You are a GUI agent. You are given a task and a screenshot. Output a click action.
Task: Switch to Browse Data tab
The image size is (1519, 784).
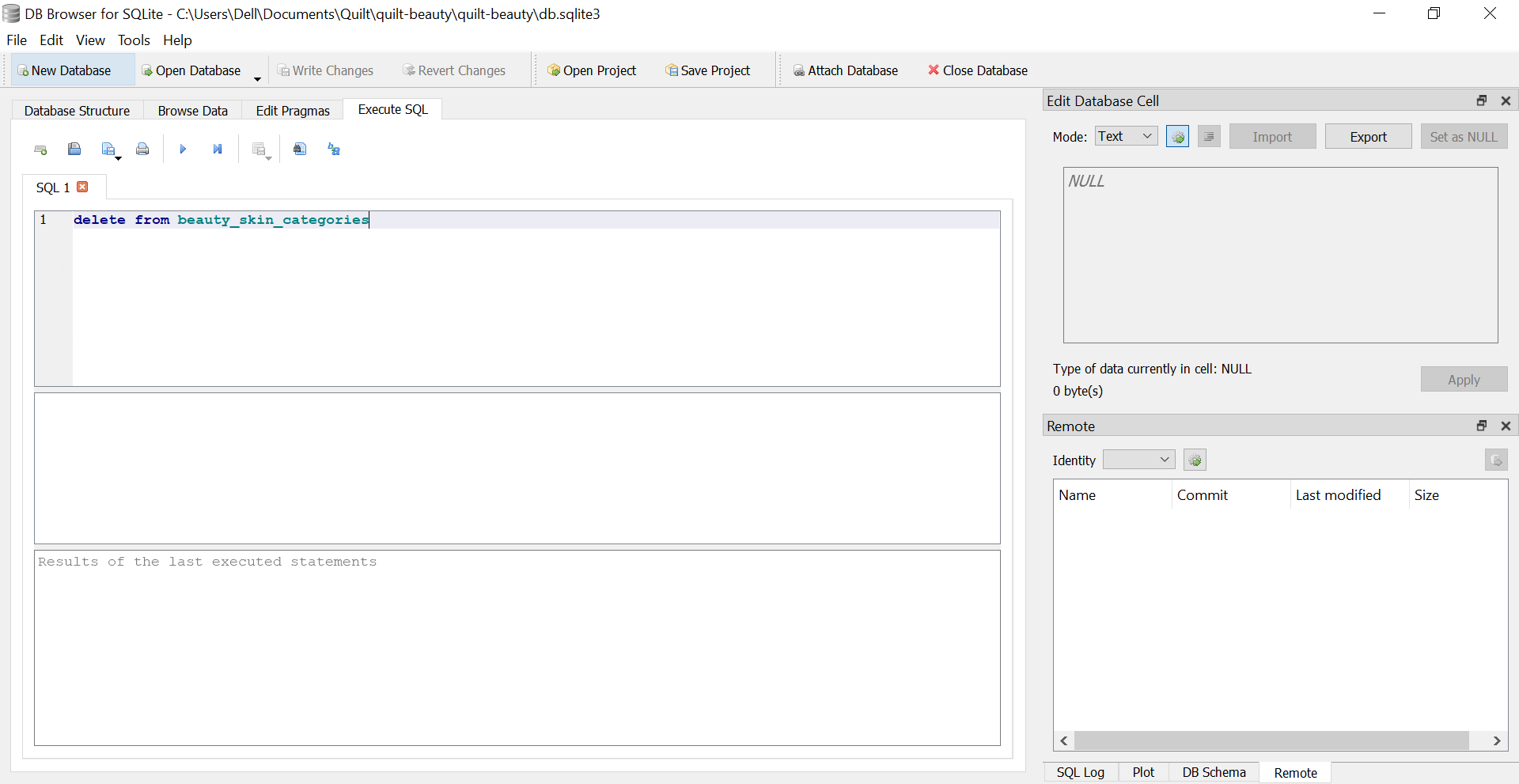pyautogui.click(x=192, y=111)
